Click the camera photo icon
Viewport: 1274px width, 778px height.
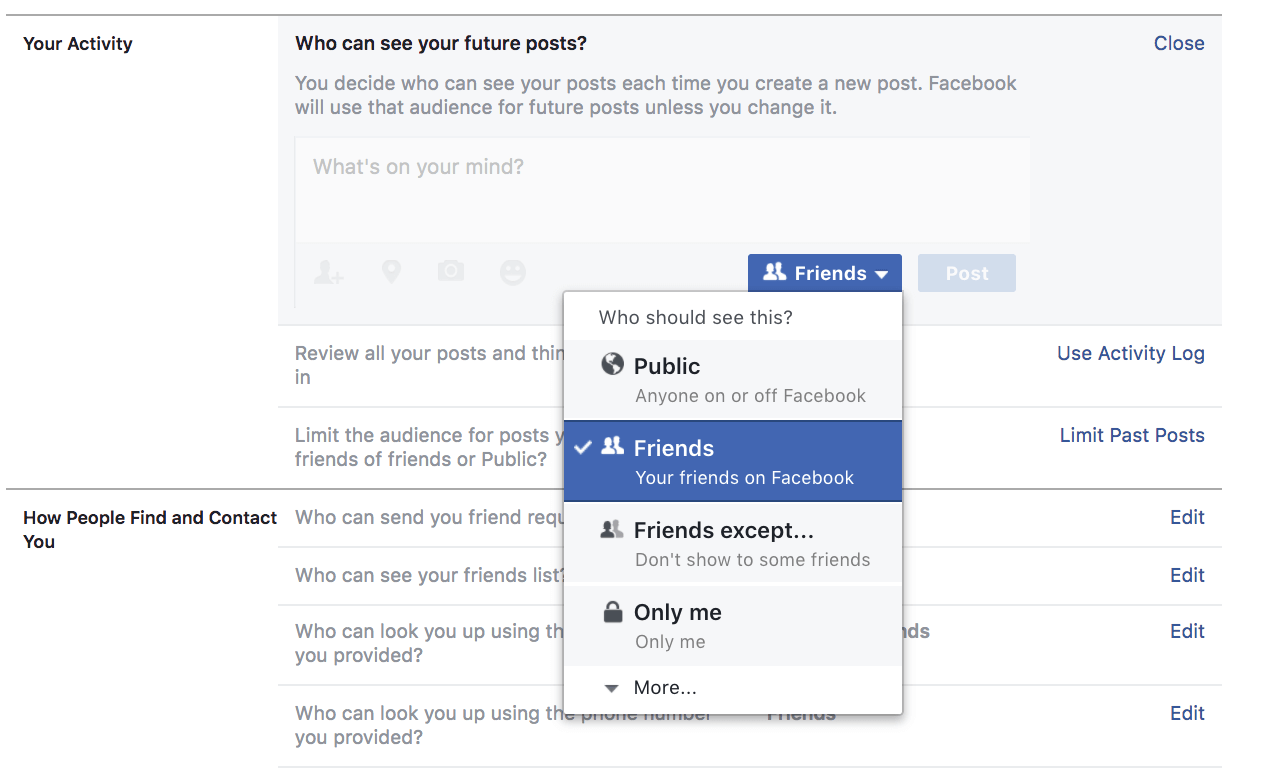(x=451, y=272)
